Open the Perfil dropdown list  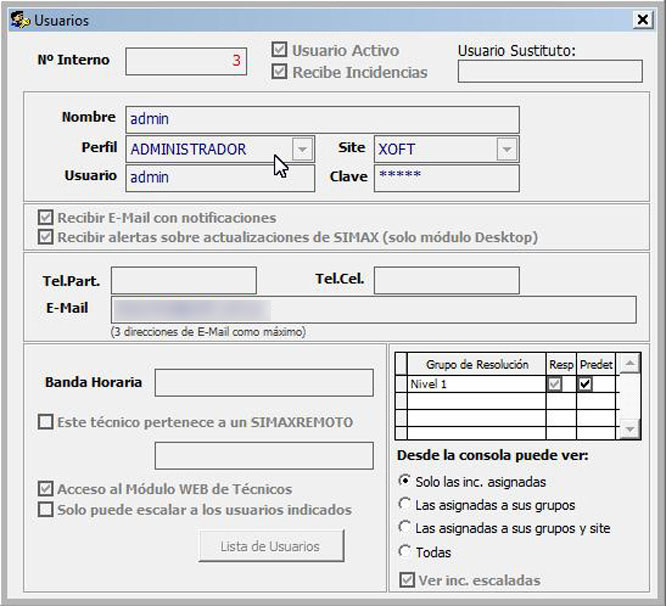coord(302,149)
